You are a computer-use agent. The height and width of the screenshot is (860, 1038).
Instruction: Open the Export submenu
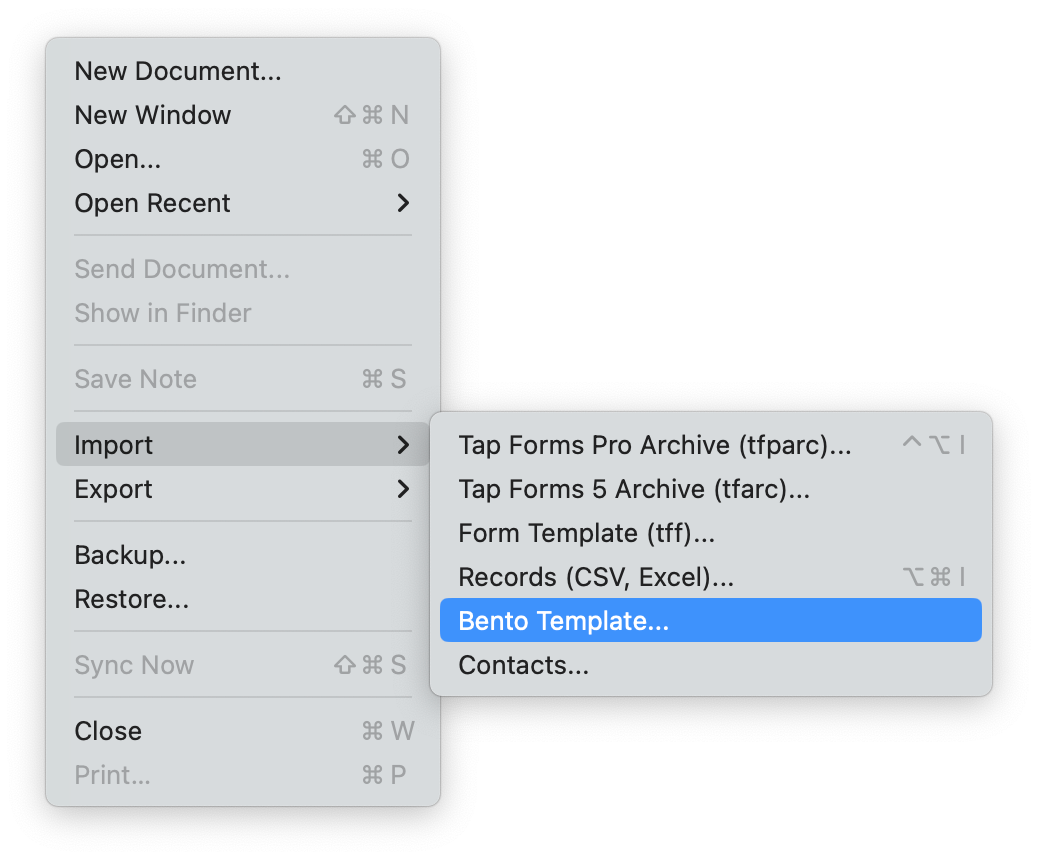tap(242, 489)
